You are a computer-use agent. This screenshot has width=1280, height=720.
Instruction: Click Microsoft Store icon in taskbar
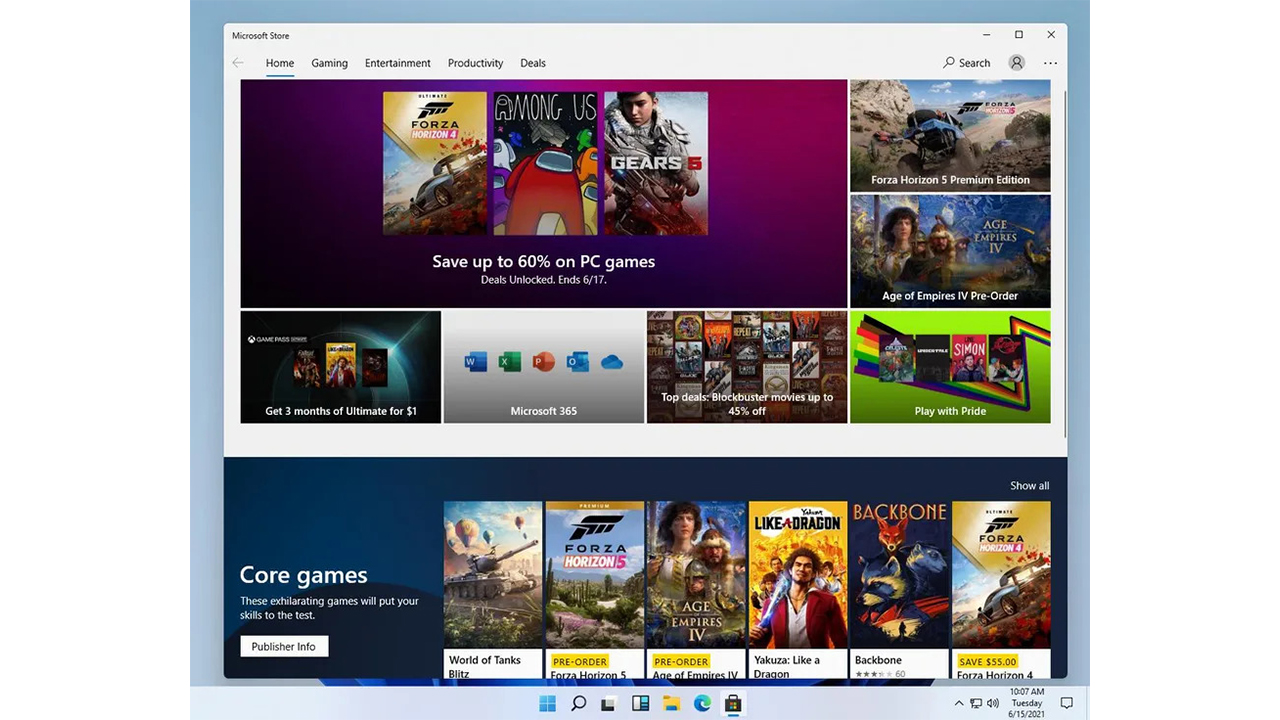(733, 704)
